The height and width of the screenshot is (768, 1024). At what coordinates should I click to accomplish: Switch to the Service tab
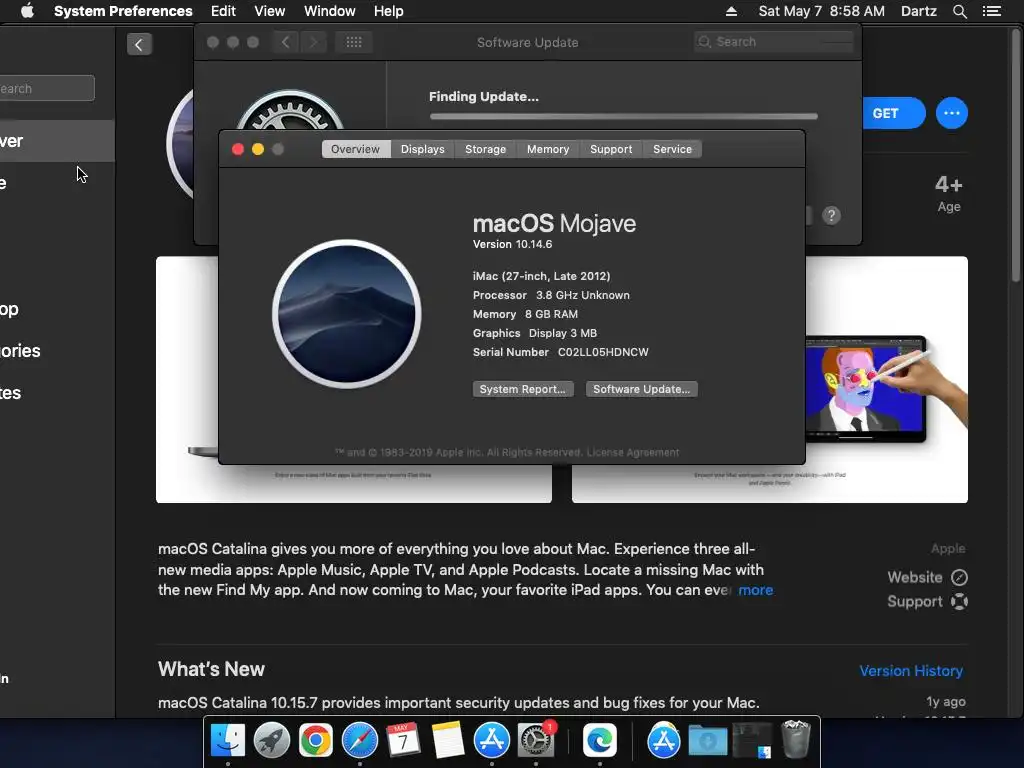click(672, 149)
